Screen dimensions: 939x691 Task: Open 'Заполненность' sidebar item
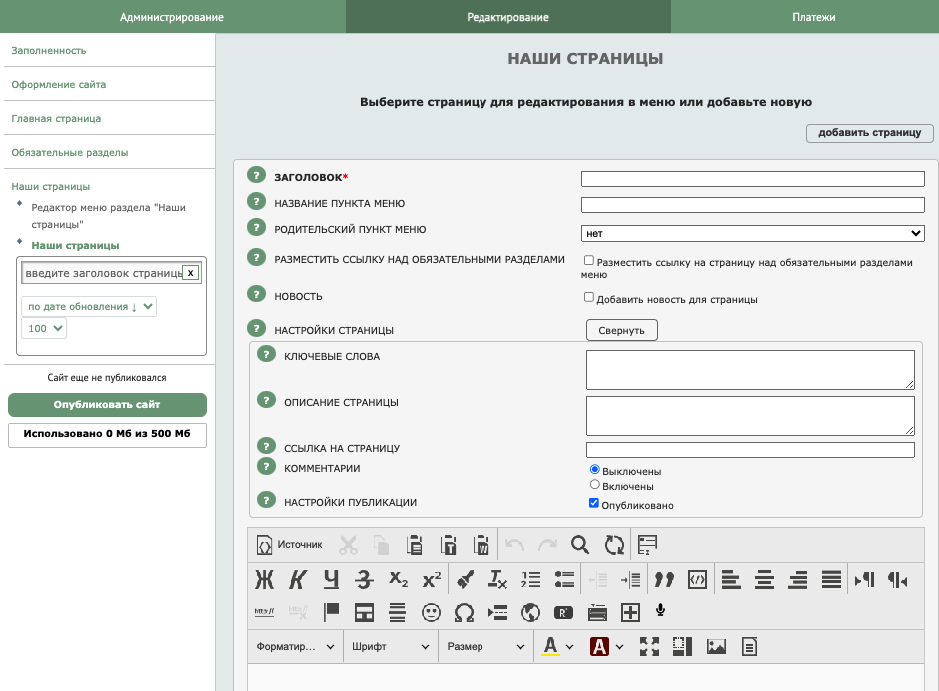coord(49,50)
